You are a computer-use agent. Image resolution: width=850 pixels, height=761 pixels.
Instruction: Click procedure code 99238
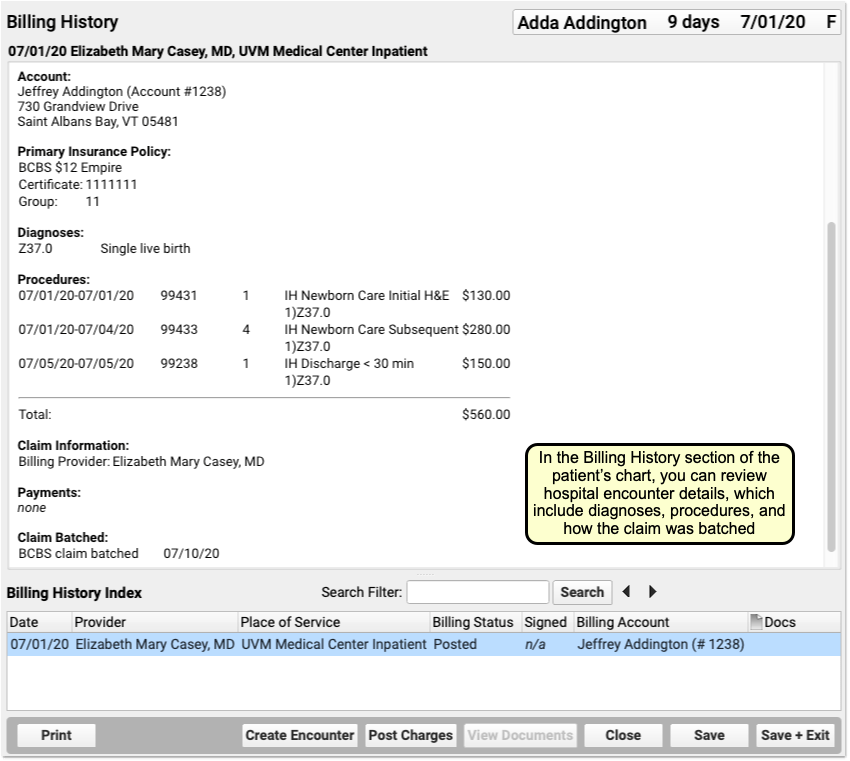[179, 363]
